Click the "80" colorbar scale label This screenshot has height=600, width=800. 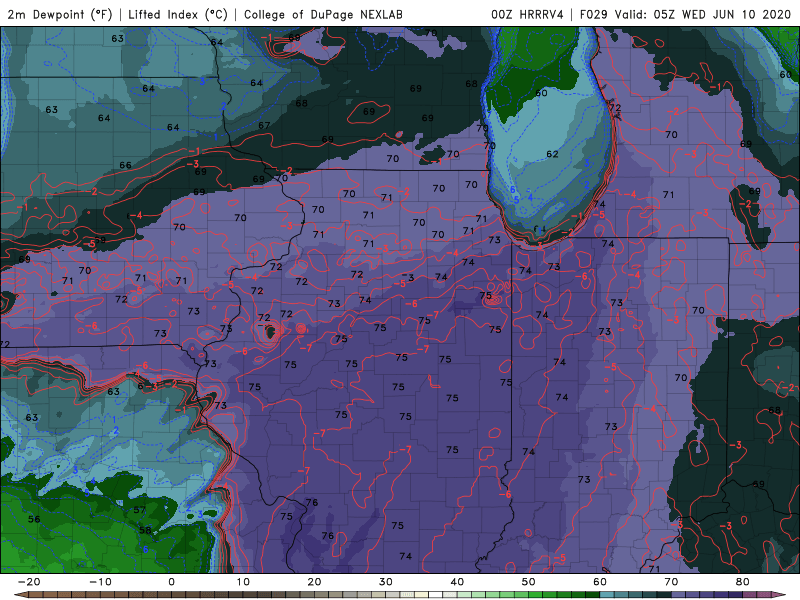[x=743, y=582]
